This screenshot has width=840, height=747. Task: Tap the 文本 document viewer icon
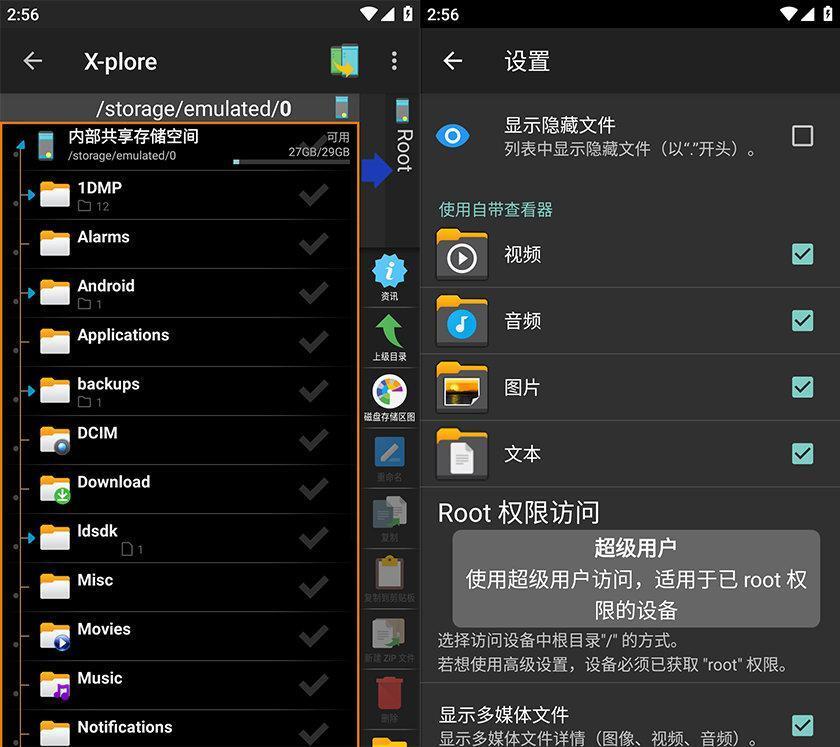point(462,454)
